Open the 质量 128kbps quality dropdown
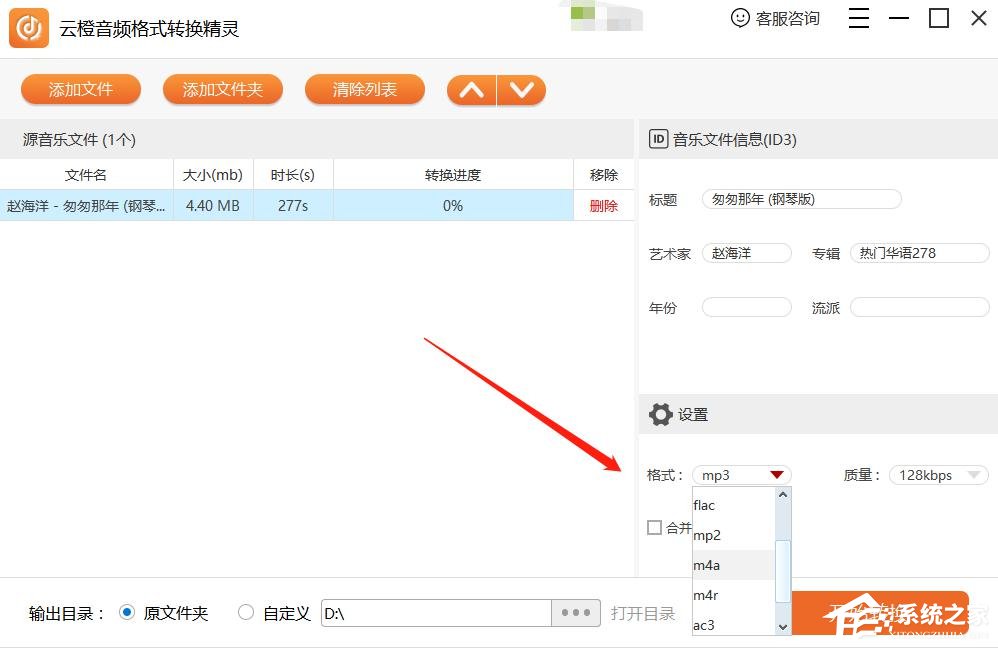Viewport: 998px width, 648px height. 937,474
